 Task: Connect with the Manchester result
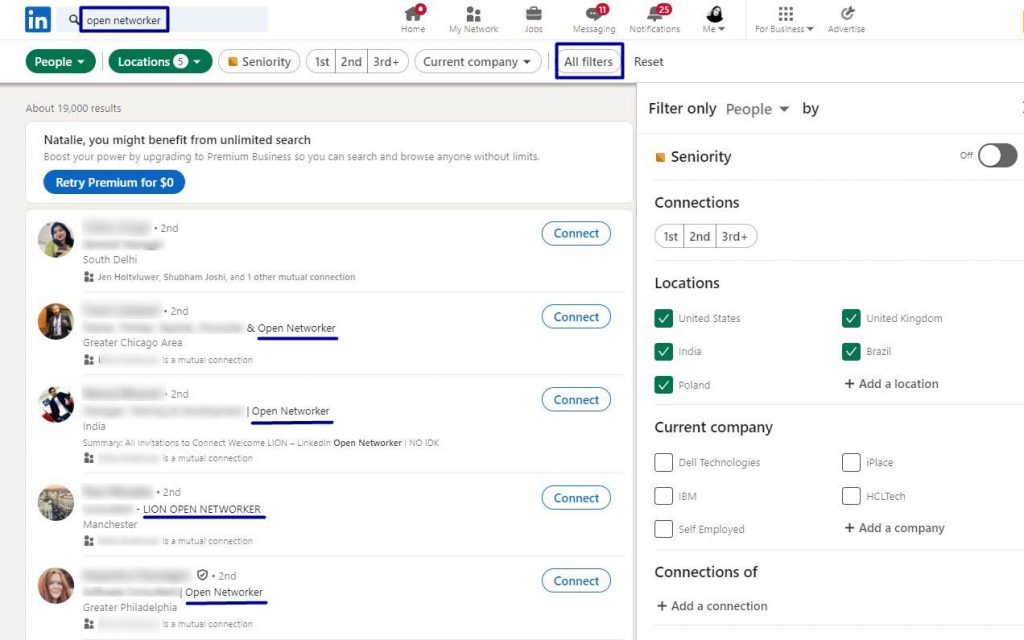pyautogui.click(x=576, y=498)
